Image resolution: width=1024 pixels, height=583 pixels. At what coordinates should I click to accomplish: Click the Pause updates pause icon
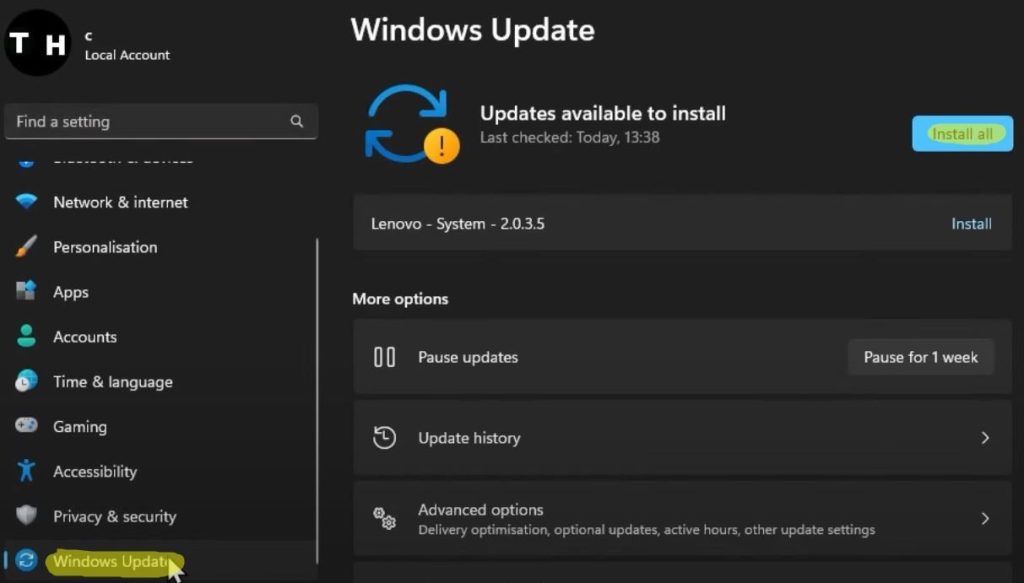tap(384, 357)
